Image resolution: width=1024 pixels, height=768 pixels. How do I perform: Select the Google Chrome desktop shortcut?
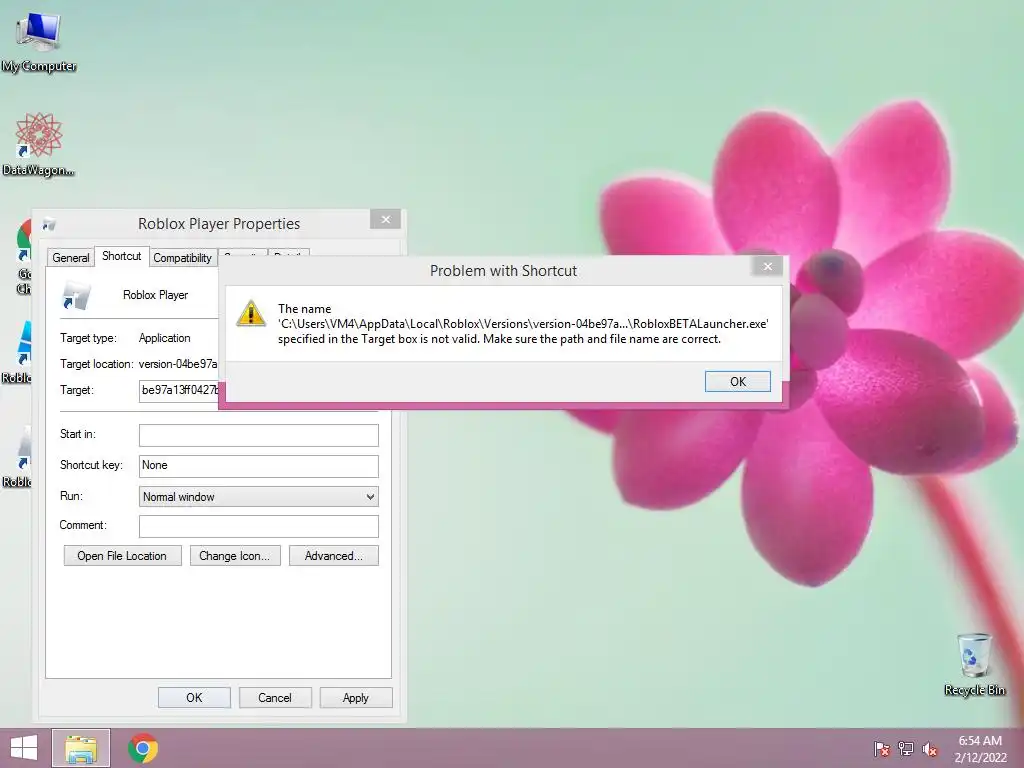pos(24,257)
